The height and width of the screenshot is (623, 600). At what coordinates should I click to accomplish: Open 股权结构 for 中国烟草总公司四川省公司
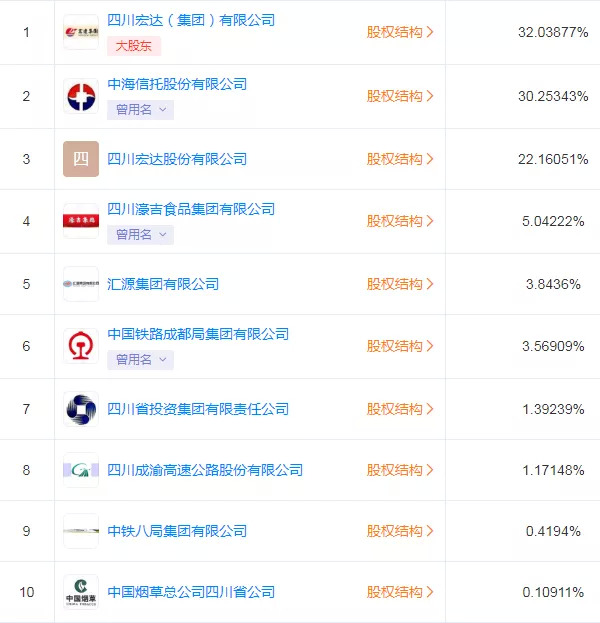[x=400, y=592]
